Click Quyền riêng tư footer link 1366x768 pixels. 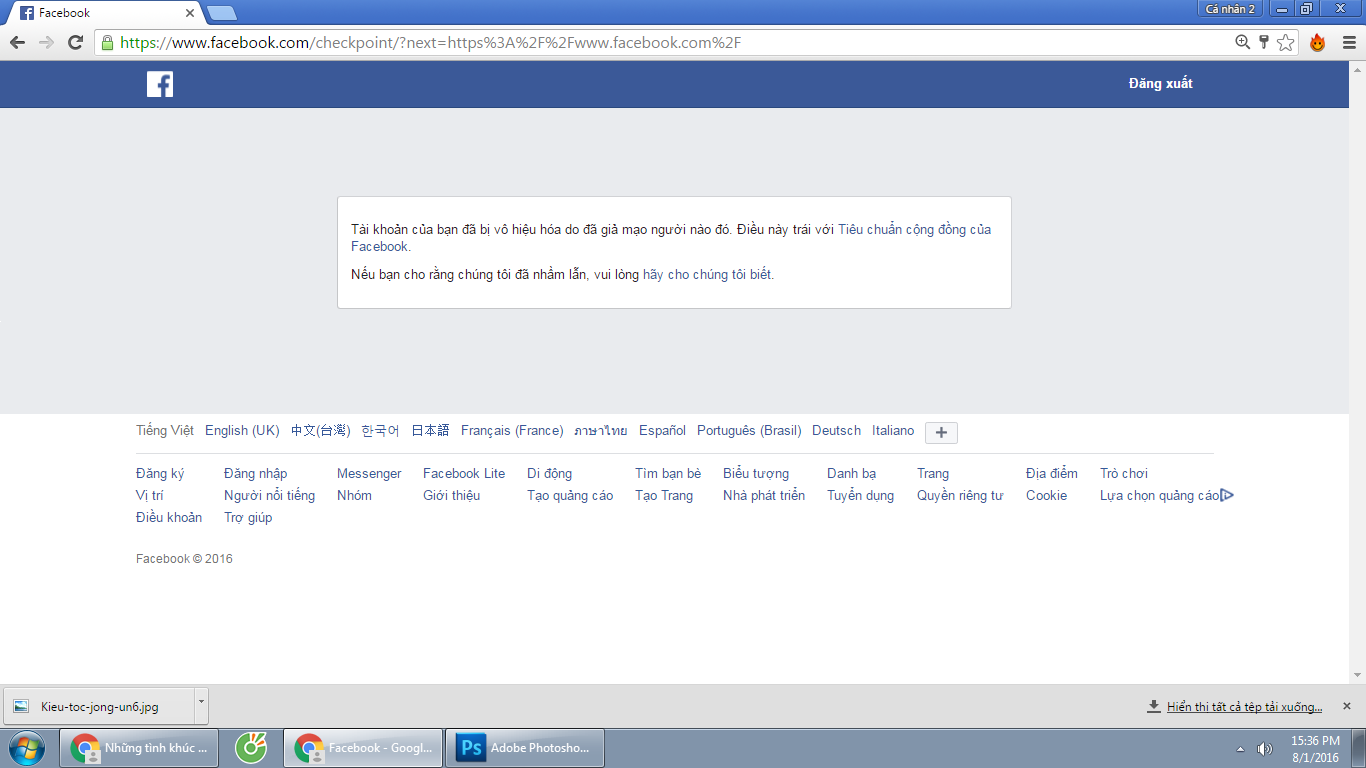tap(960, 496)
